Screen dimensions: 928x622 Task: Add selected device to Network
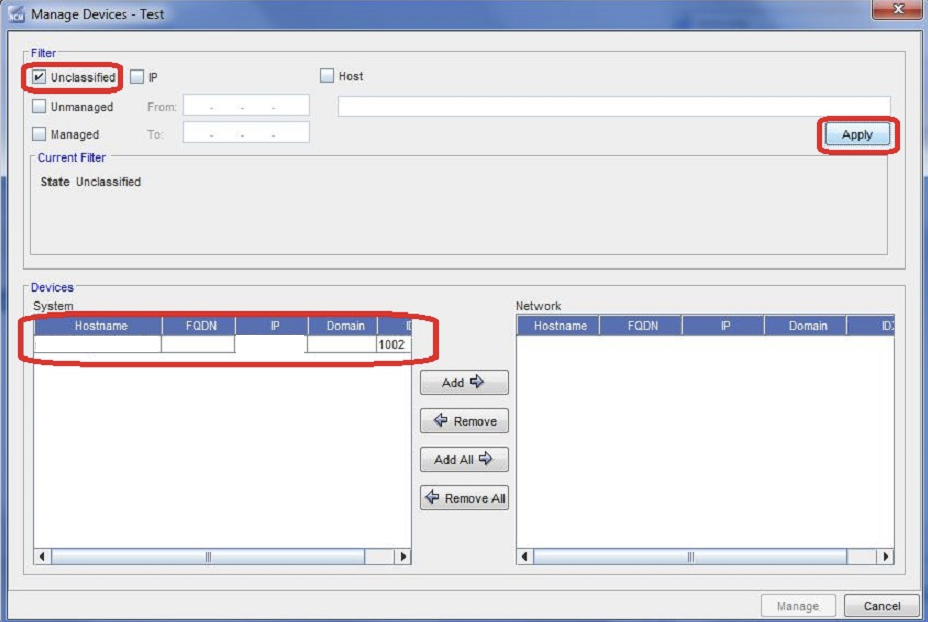[x=464, y=382]
